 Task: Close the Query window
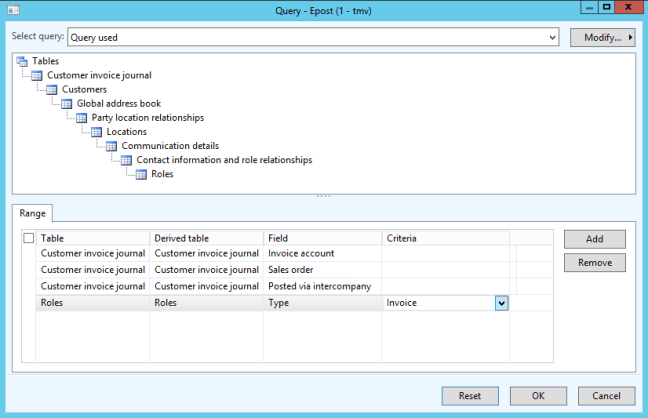click(628, 7)
